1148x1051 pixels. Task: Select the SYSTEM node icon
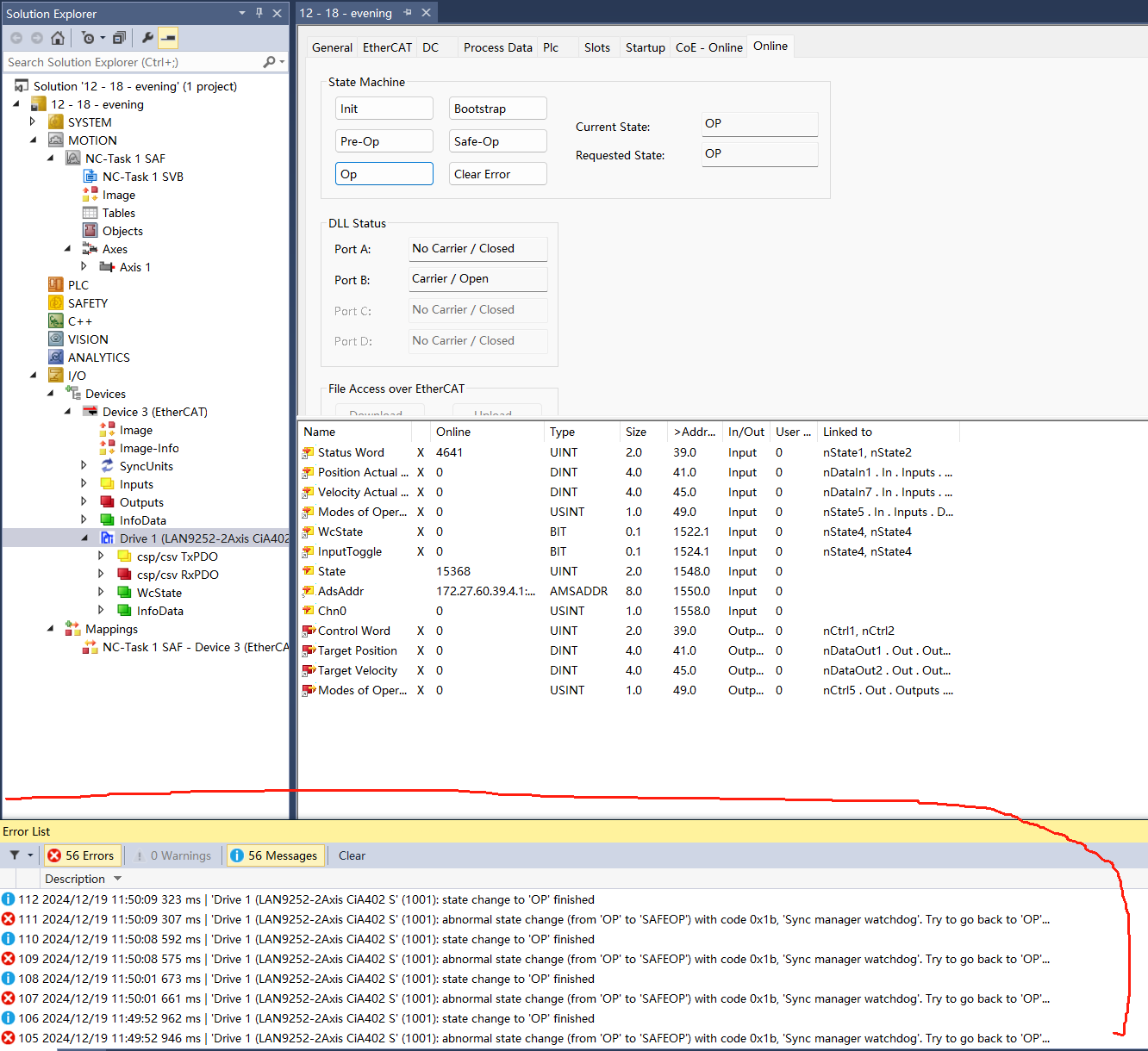(x=56, y=122)
